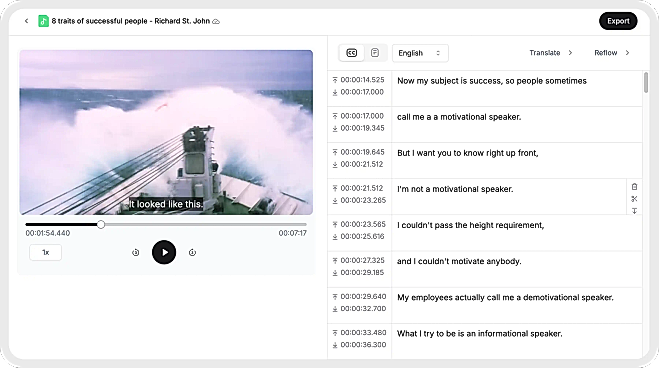Change the 1x playback speed
Viewport: 659px width, 368px height.
pos(45,252)
